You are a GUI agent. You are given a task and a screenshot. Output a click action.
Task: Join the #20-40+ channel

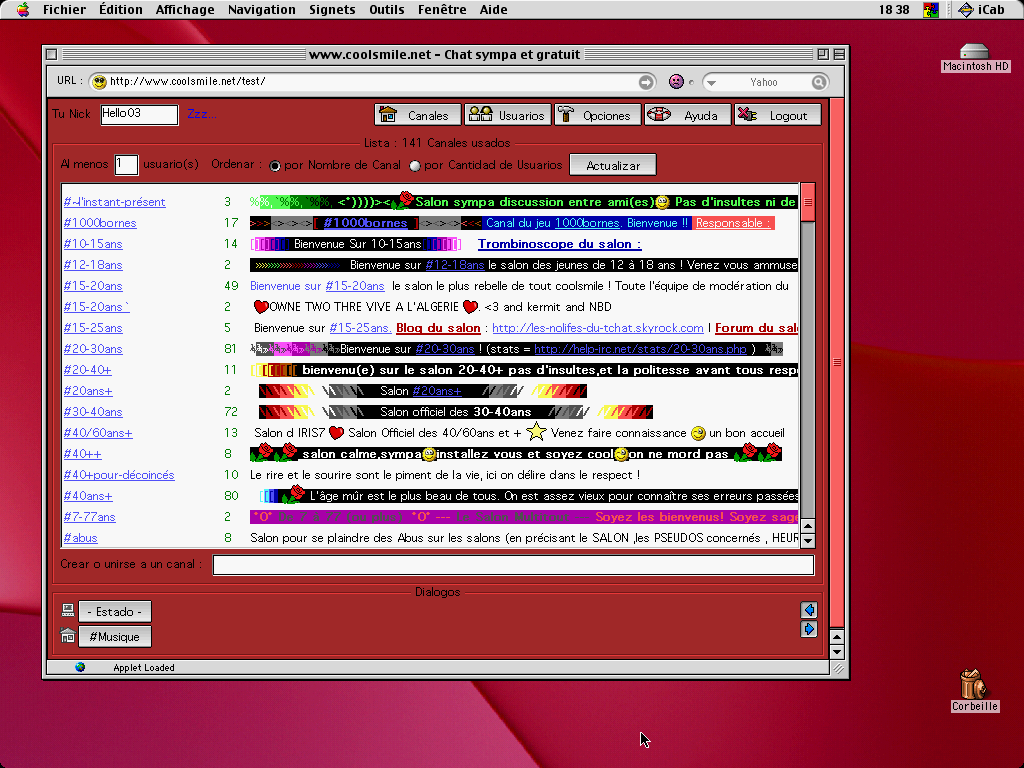tap(88, 370)
